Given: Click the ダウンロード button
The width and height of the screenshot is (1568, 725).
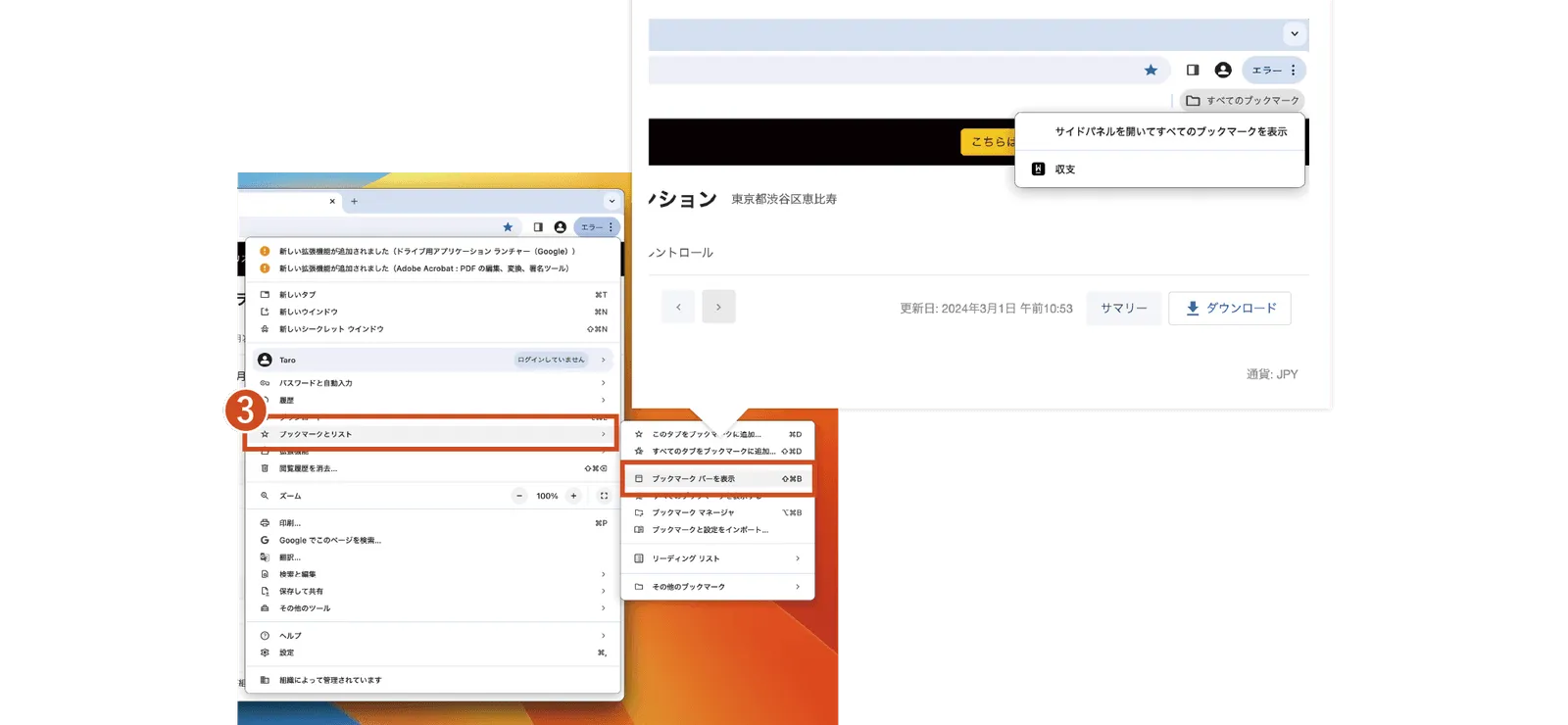Looking at the screenshot, I should pos(1230,308).
